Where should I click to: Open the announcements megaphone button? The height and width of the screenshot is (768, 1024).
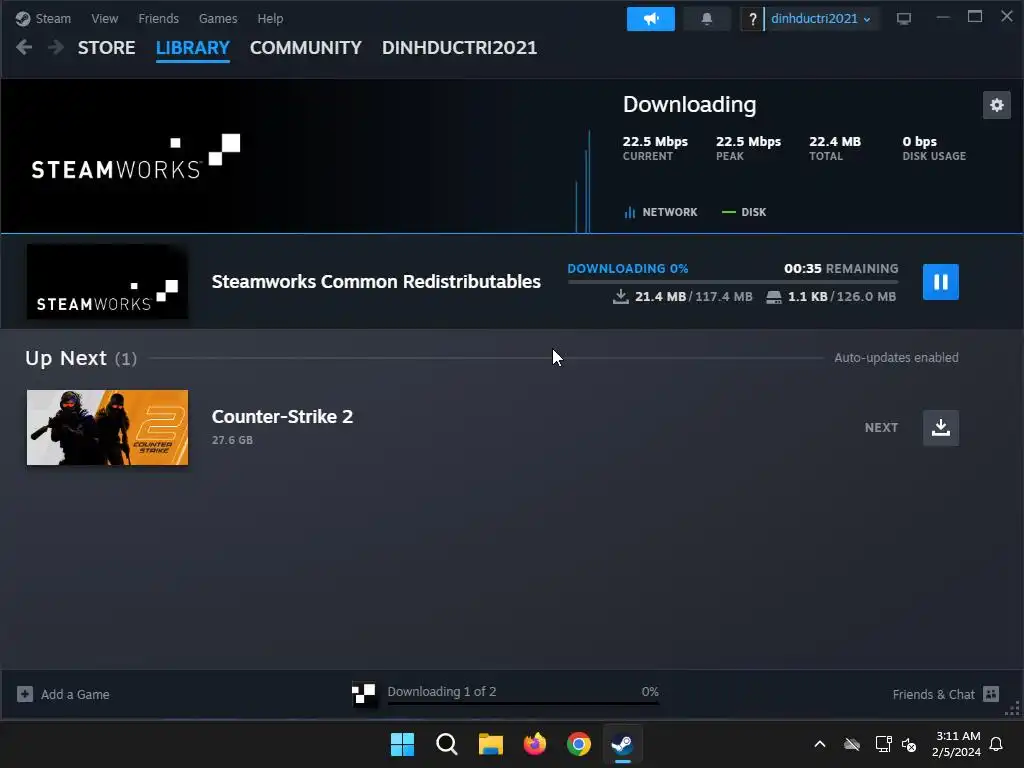(650, 19)
